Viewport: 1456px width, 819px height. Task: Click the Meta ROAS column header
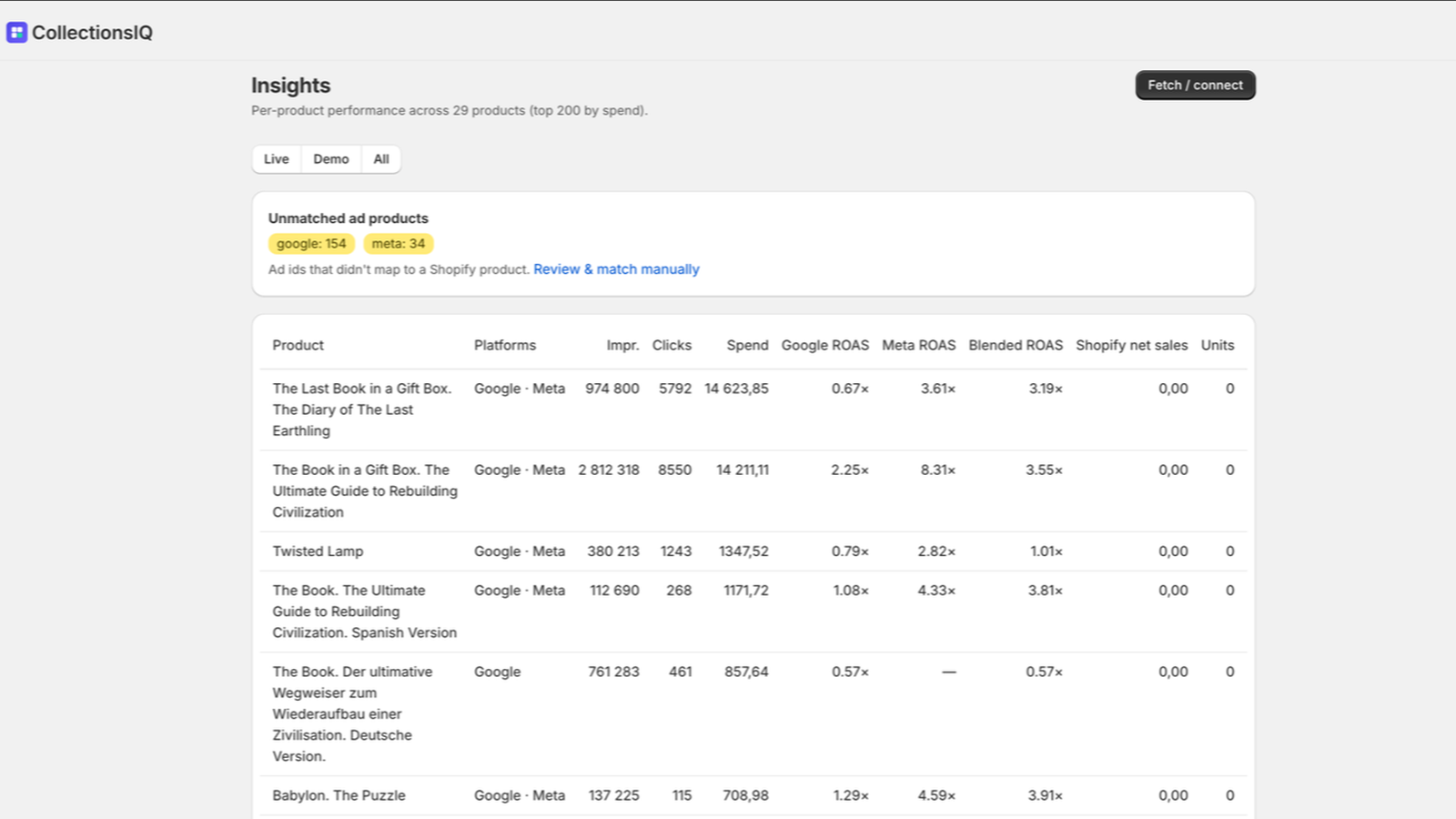pyautogui.click(x=918, y=346)
